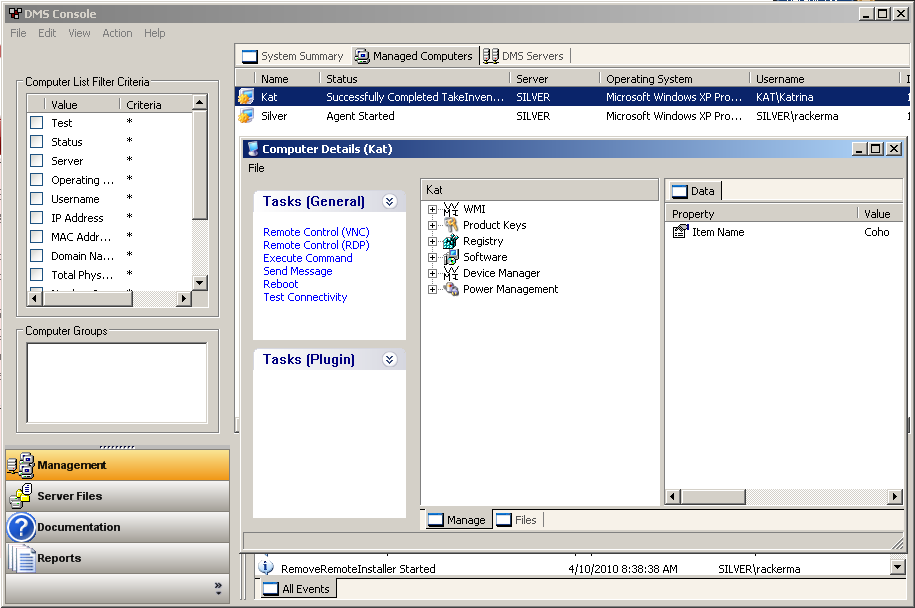The height and width of the screenshot is (608, 915).
Task: Switch to the Files tab
Action: 517,520
